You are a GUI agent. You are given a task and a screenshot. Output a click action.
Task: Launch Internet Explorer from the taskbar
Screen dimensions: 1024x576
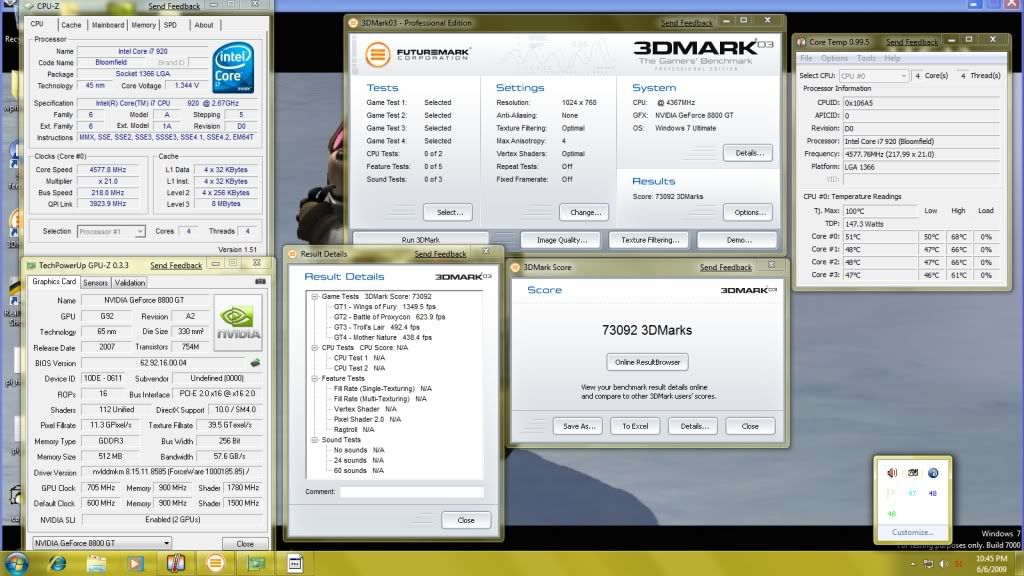pos(57,562)
